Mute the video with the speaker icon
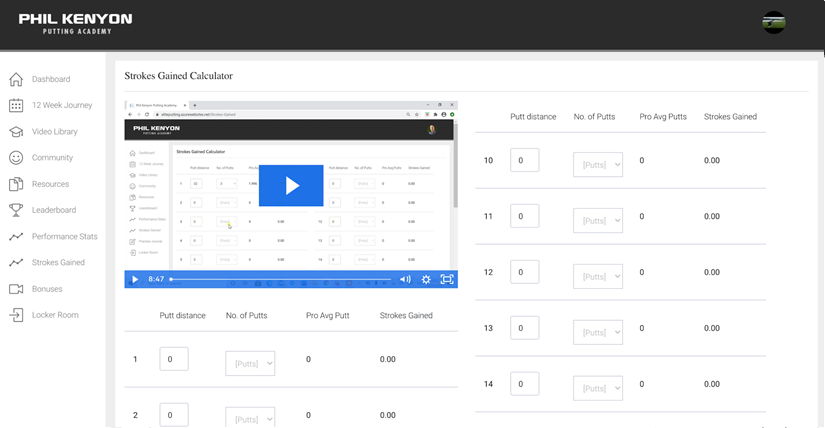Screen dimensions: 825x428 coord(405,280)
